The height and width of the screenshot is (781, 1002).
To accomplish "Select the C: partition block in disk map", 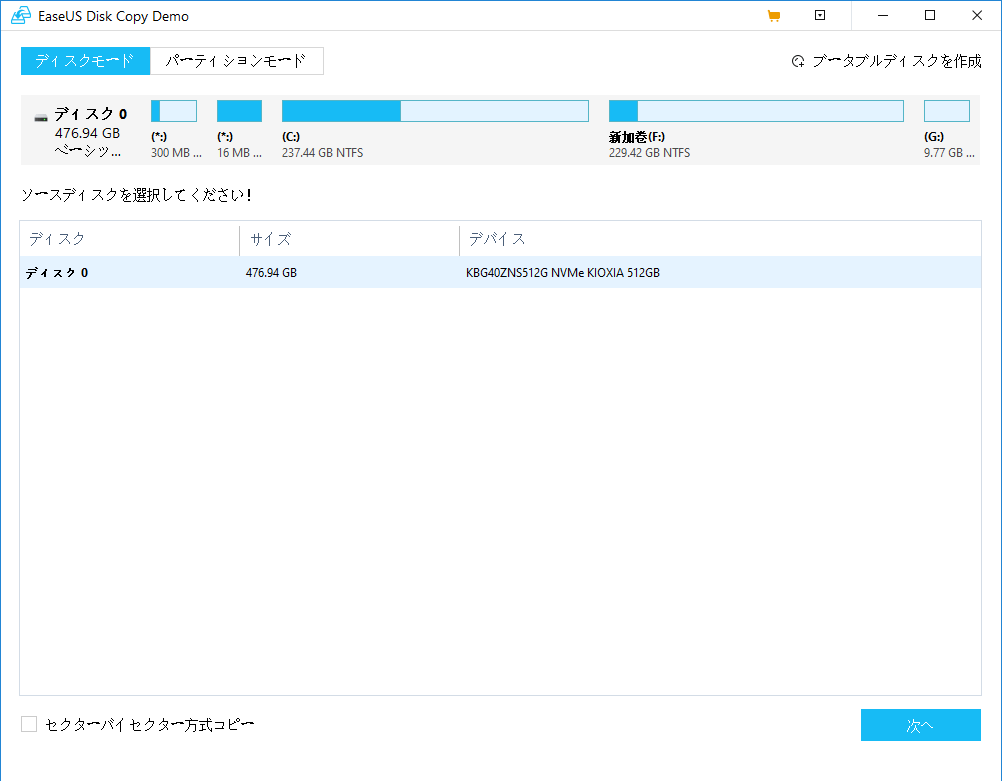I will (x=435, y=110).
